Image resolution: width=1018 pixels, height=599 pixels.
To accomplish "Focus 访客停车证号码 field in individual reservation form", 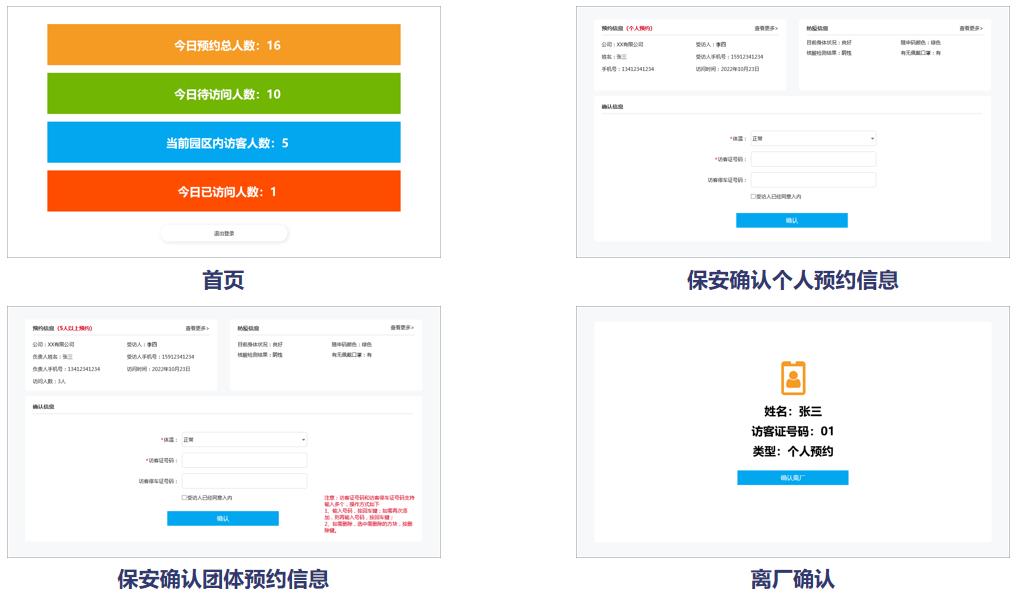I will tap(812, 180).
